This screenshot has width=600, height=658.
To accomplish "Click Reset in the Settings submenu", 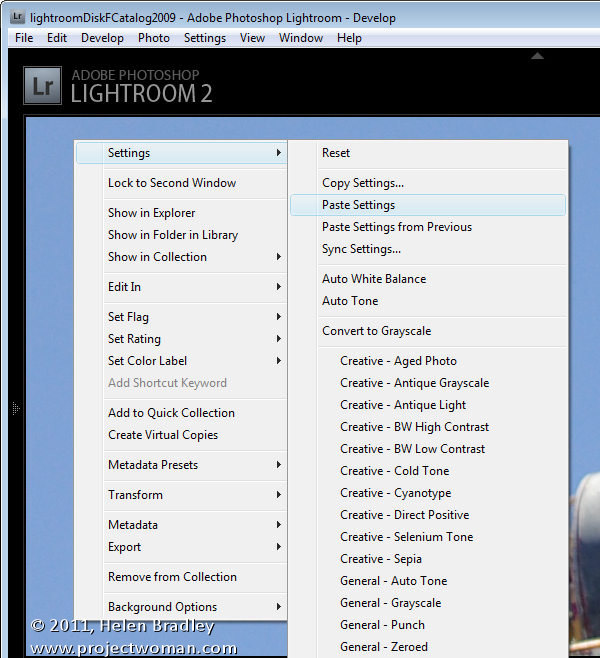I will (428, 153).
